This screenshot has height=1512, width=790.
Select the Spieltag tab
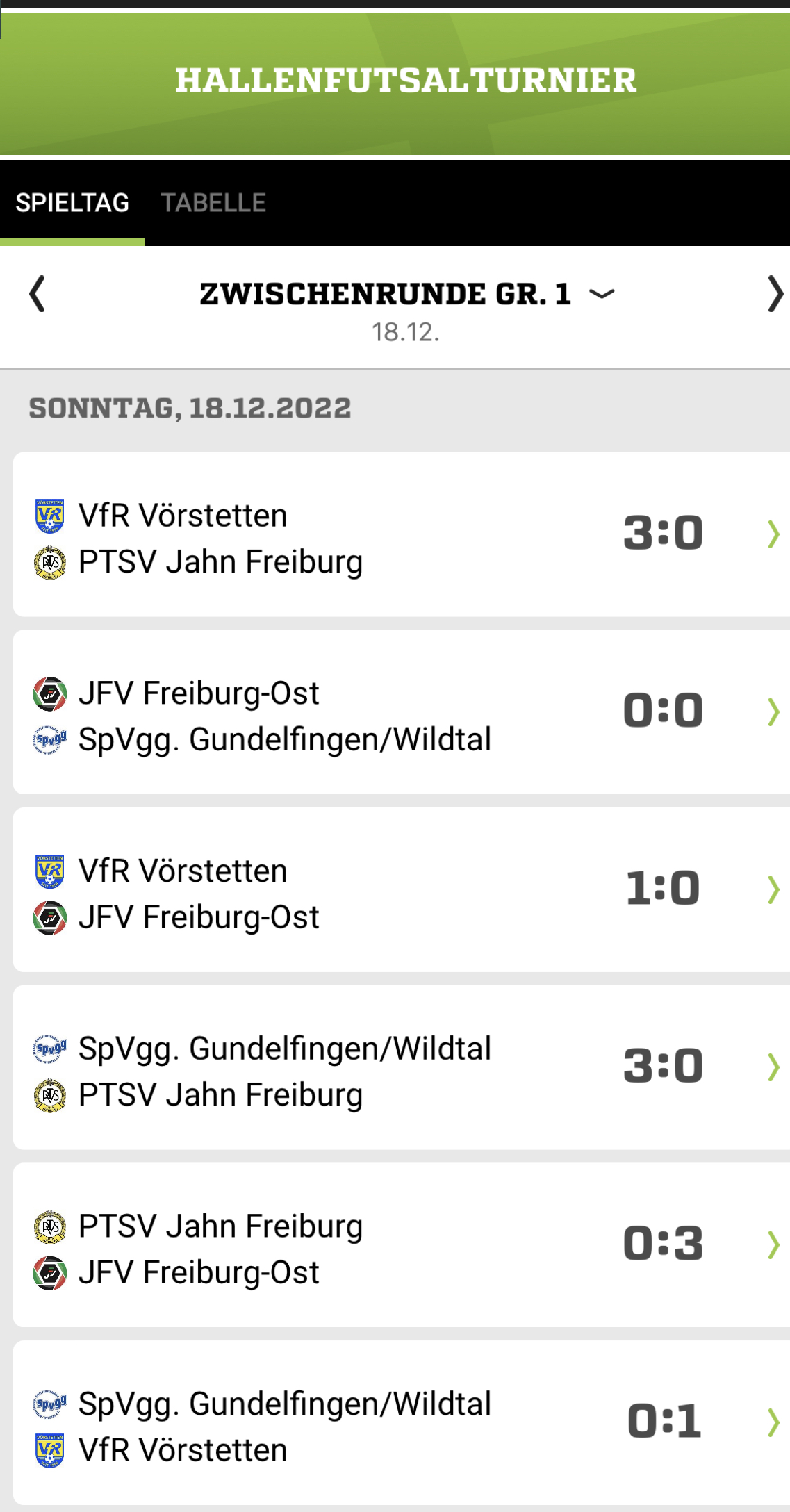point(72,203)
